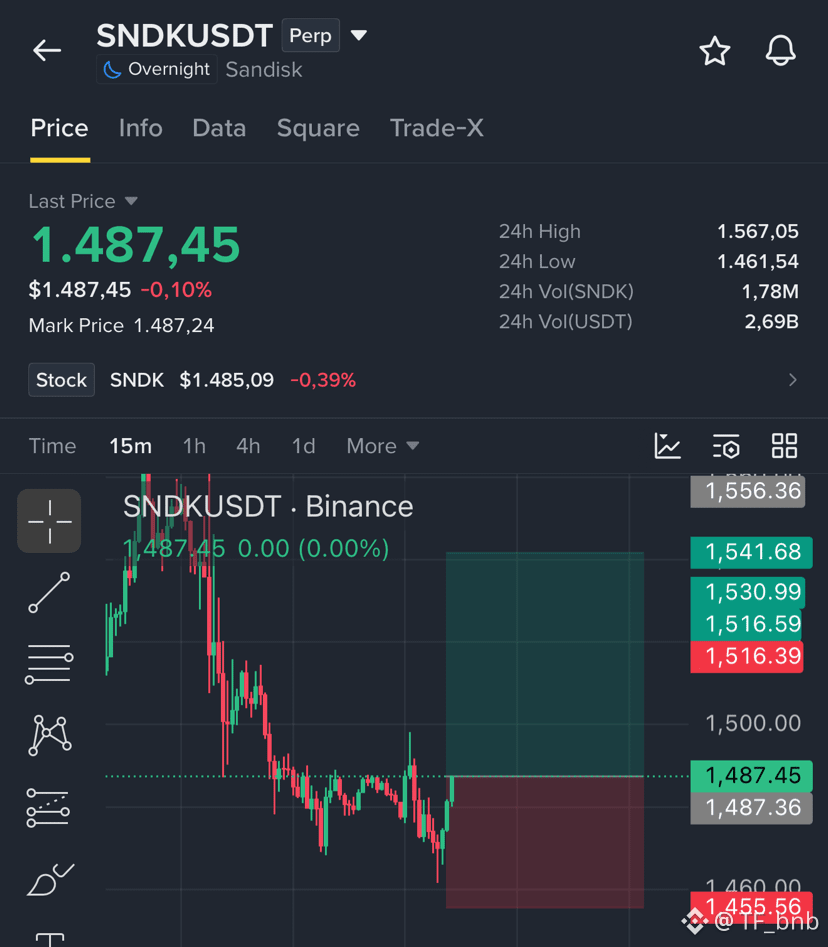Select the text annotation tool
The image size is (828, 947).
(x=50, y=940)
